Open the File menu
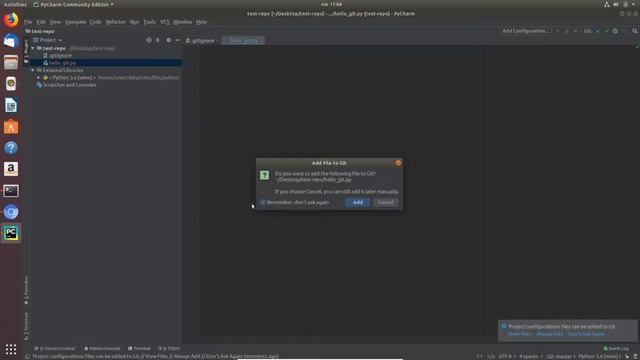This screenshot has height=360, width=640. pos(28,22)
